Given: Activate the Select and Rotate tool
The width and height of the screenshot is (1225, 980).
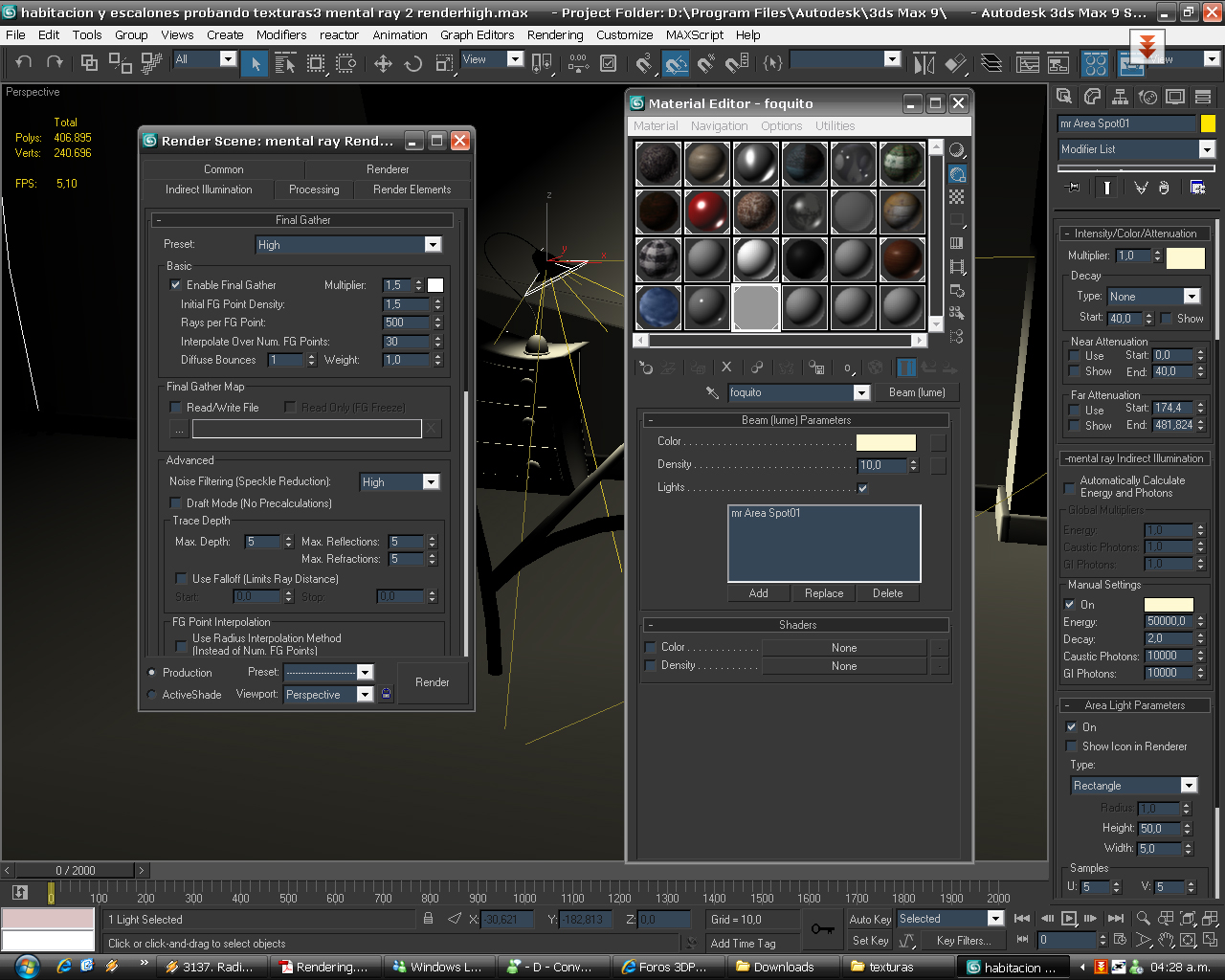Looking at the screenshot, I should pos(413,64).
